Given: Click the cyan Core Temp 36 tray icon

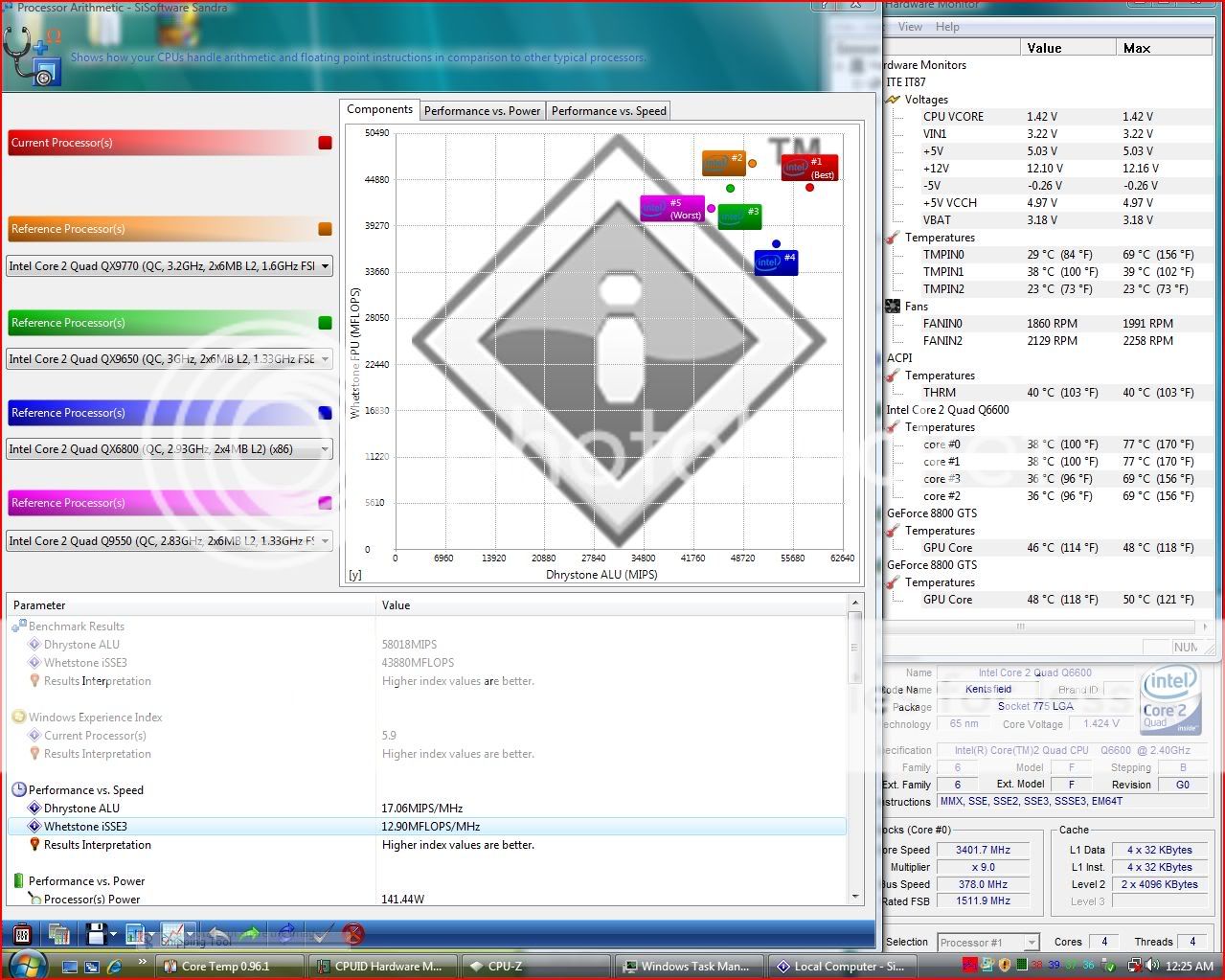Looking at the screenshot, I should tap(1088, 967).
